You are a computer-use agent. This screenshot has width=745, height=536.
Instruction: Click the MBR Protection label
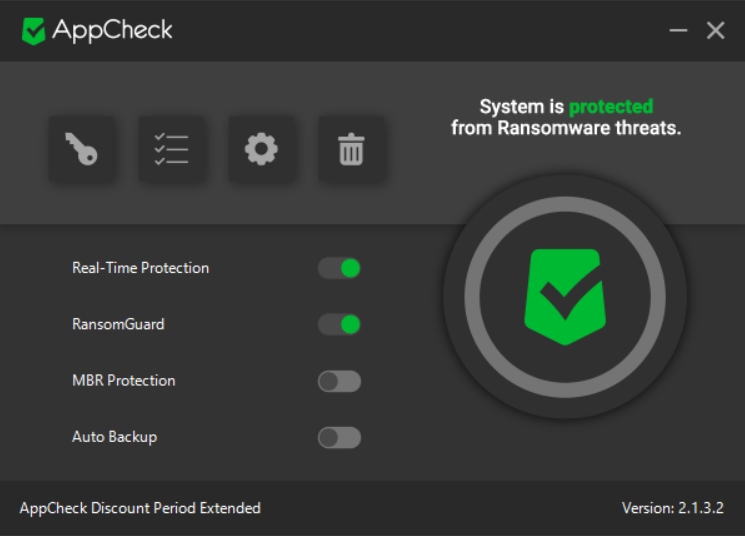[123, 381]
